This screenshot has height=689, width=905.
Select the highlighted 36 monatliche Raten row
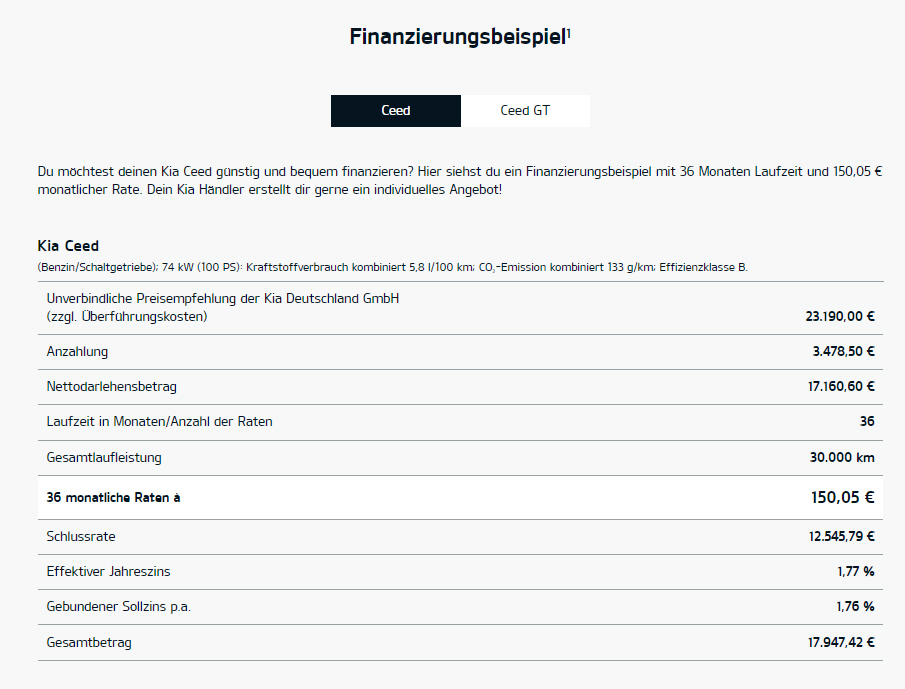click(460, 497)
